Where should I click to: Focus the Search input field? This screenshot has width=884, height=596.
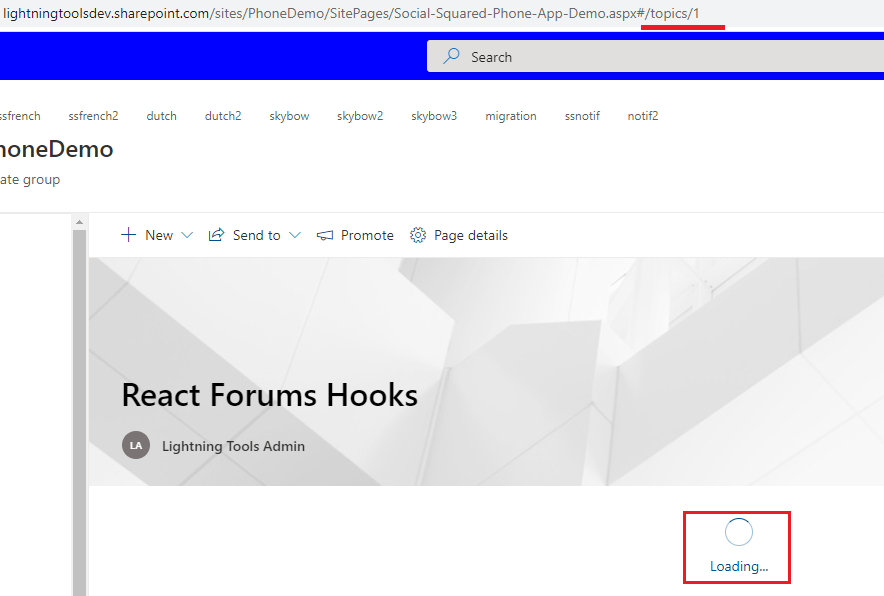click(x=650, y=57)
